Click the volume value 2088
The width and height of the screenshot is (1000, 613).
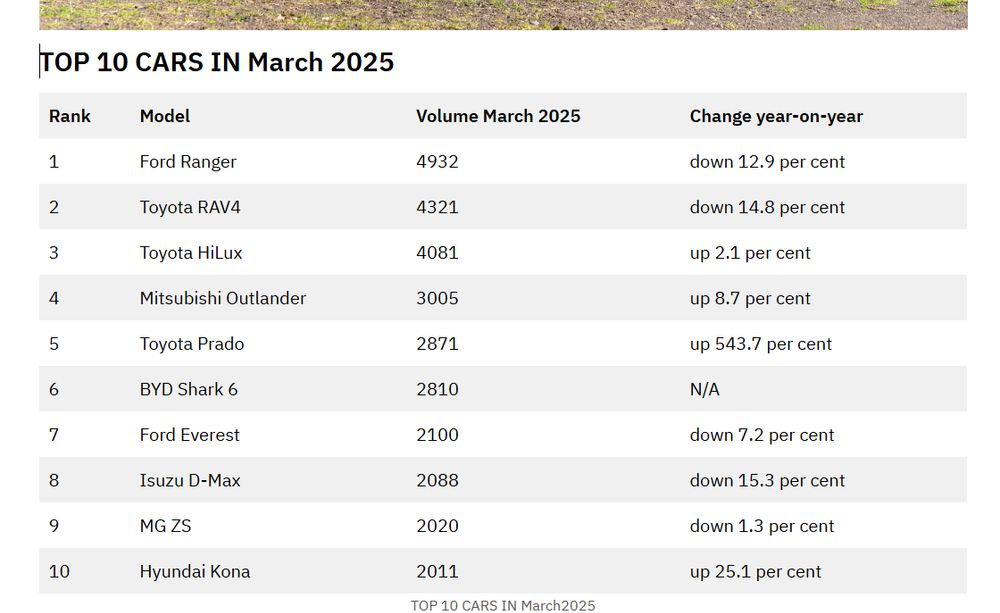pos(437,480)
